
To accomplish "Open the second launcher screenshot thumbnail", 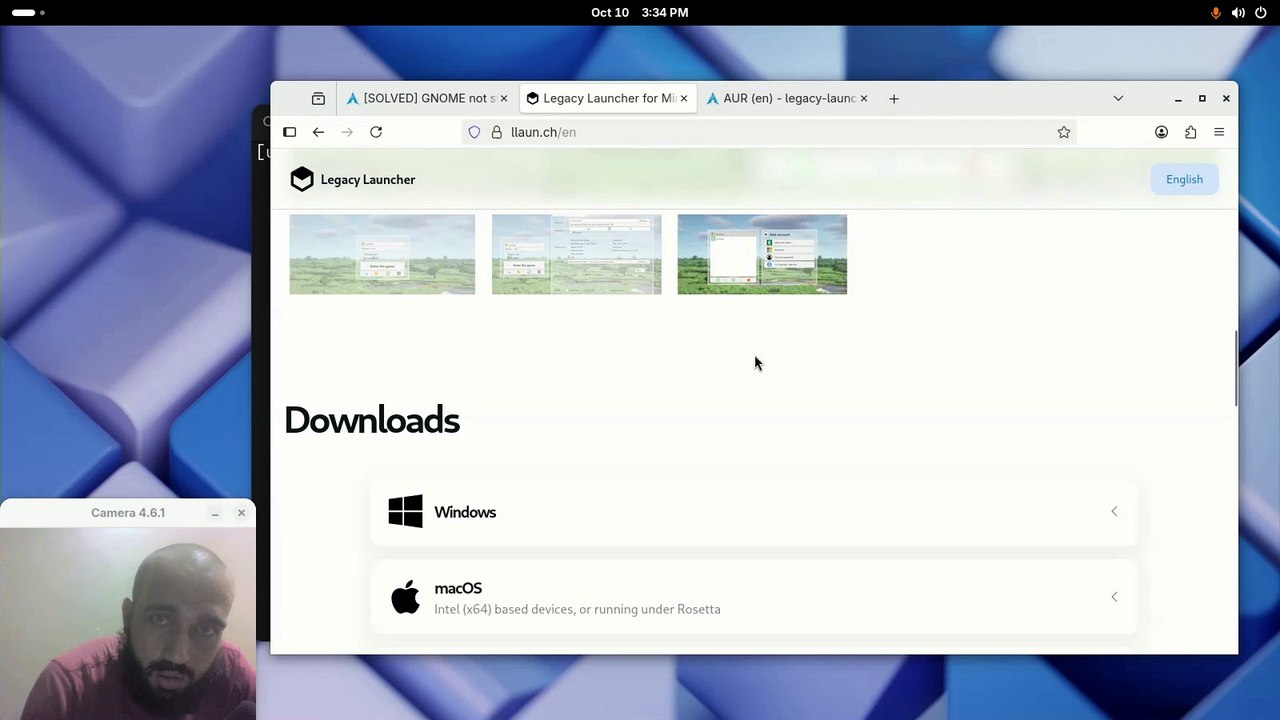I will (x=576, y=254).
